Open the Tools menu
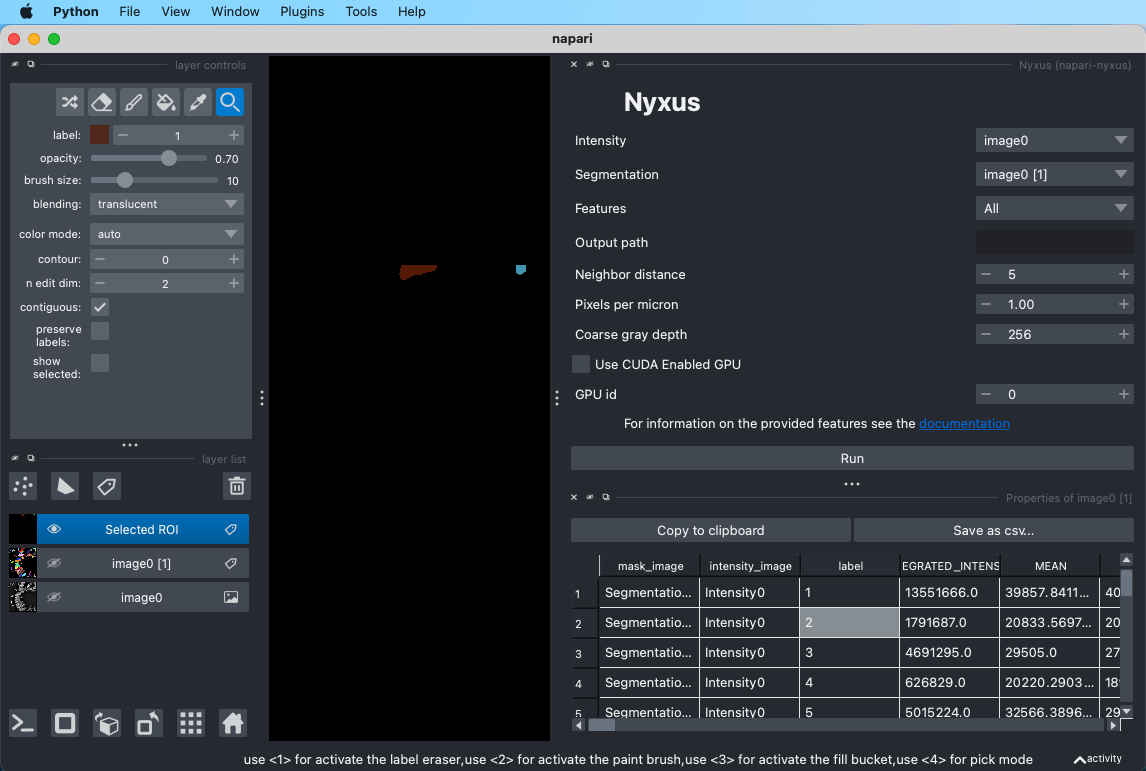Viewport: 1146px width, 771px height. [361, 12]
